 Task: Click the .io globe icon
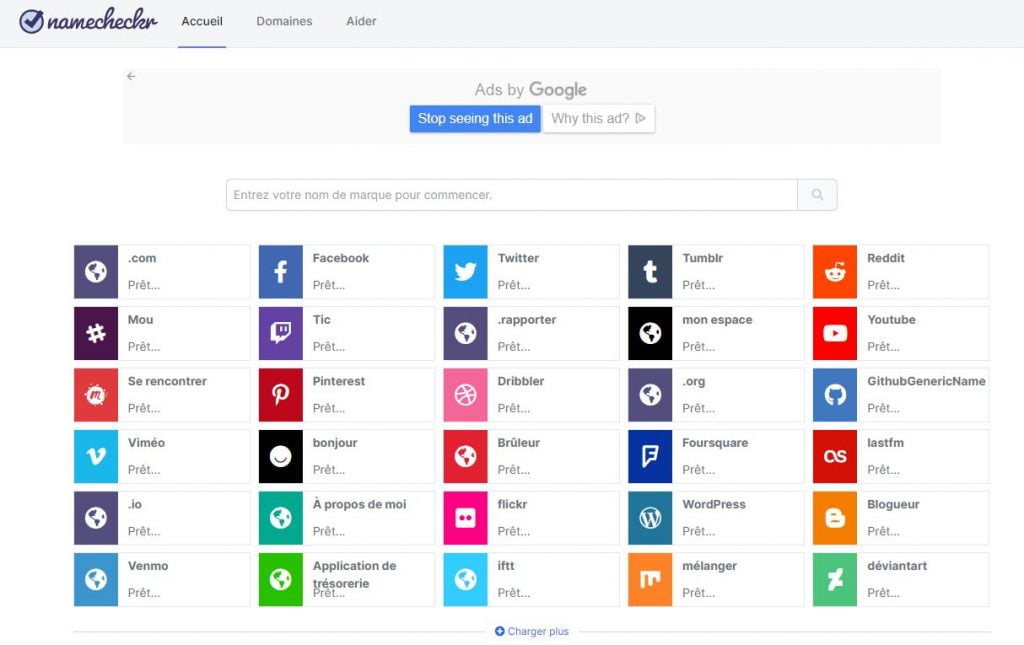[x=96, y=518]
